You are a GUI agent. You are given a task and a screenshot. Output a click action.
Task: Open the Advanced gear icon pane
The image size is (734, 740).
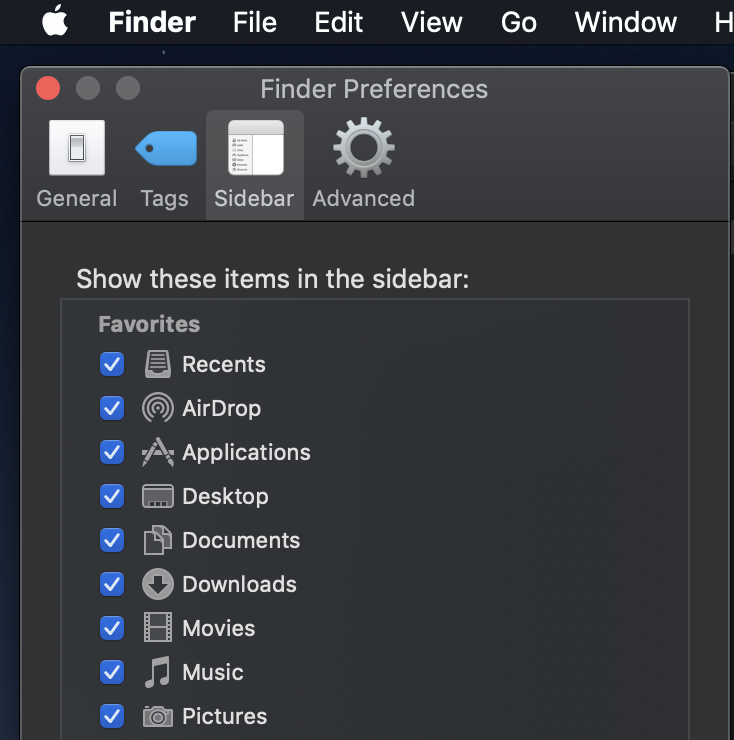[x=363, y=148]
